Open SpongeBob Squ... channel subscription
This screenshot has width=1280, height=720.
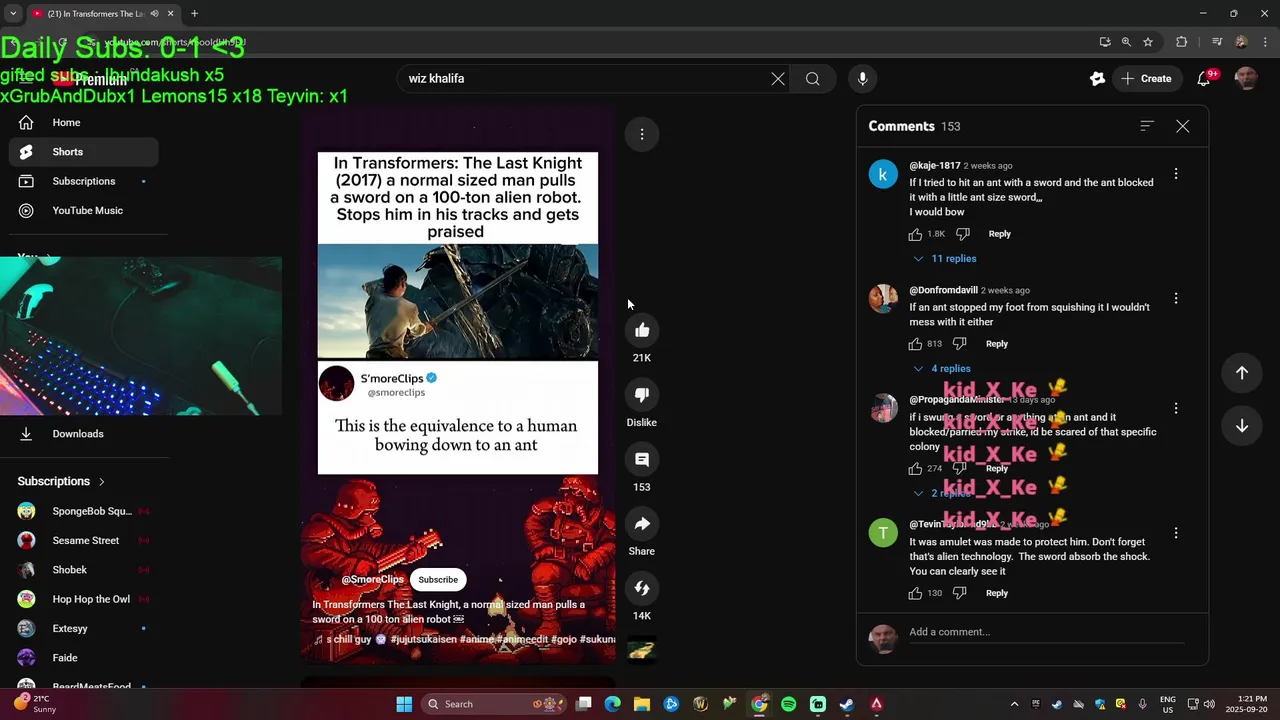(84, 511)
